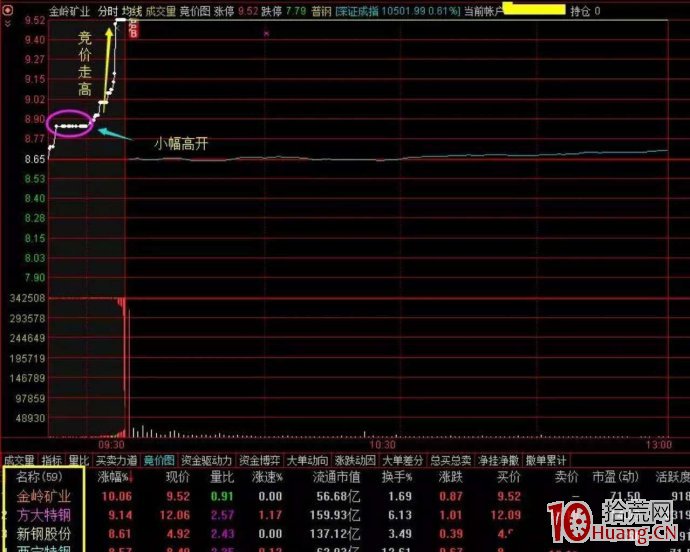
Task: Click the 10:30 time axis label
Action: click(382, 444)
